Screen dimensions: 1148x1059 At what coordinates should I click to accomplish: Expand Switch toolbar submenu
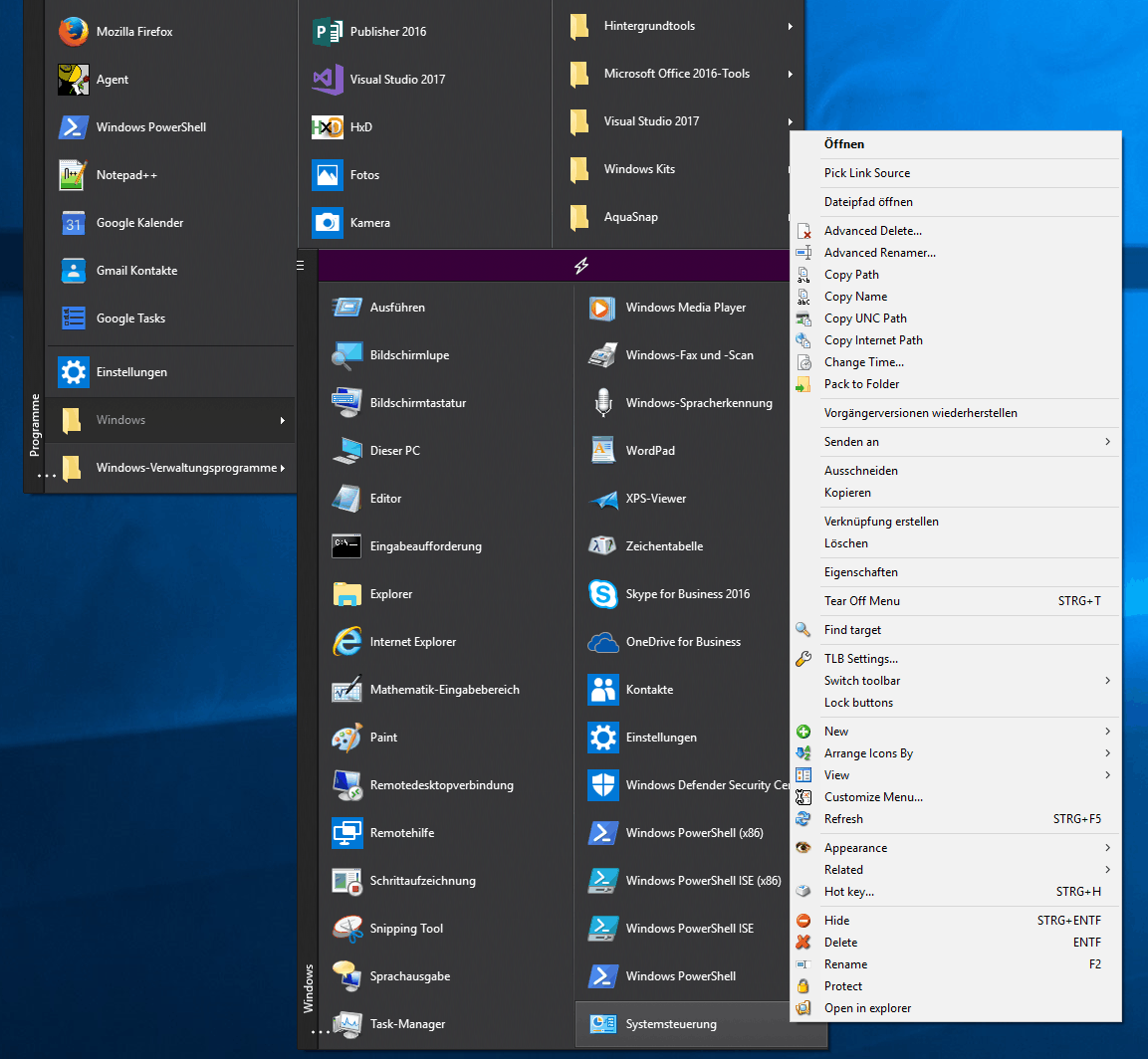956,680
